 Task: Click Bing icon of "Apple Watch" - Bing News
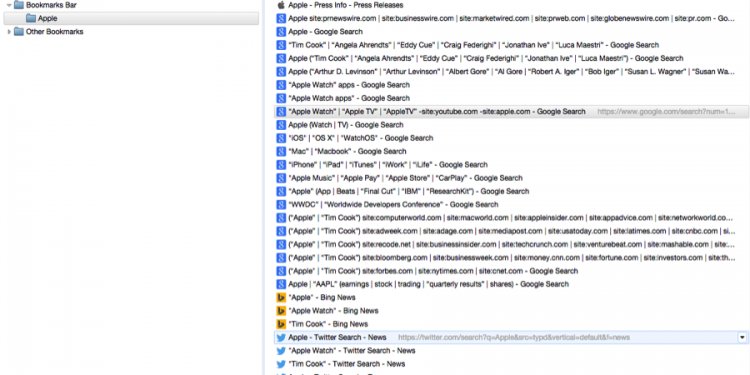coord(281,311)
